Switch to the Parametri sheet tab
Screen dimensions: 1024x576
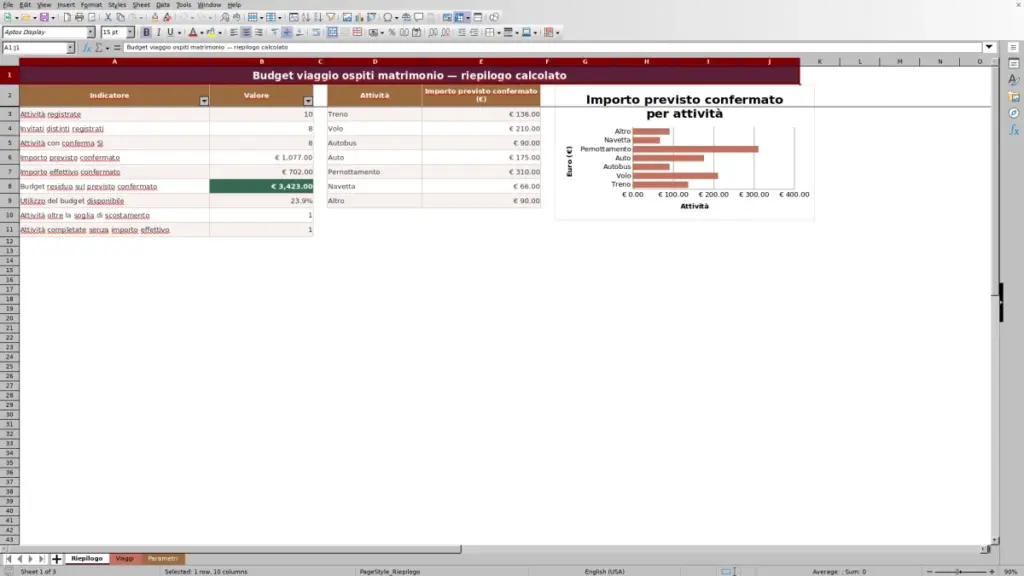[163, 559]
